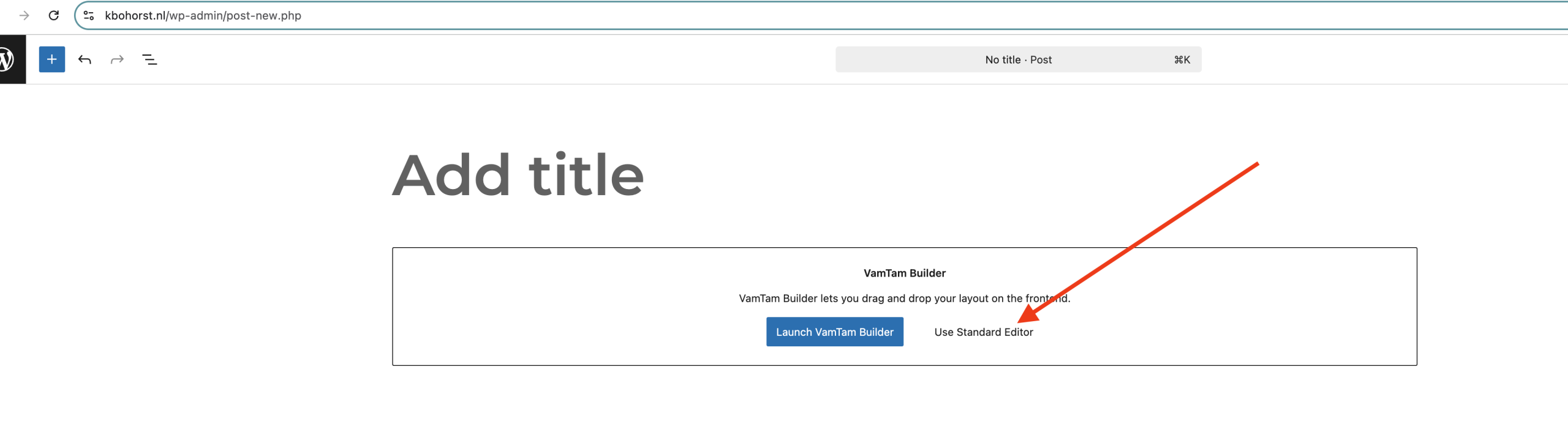Launch VamTam Builder

(834, 332)
